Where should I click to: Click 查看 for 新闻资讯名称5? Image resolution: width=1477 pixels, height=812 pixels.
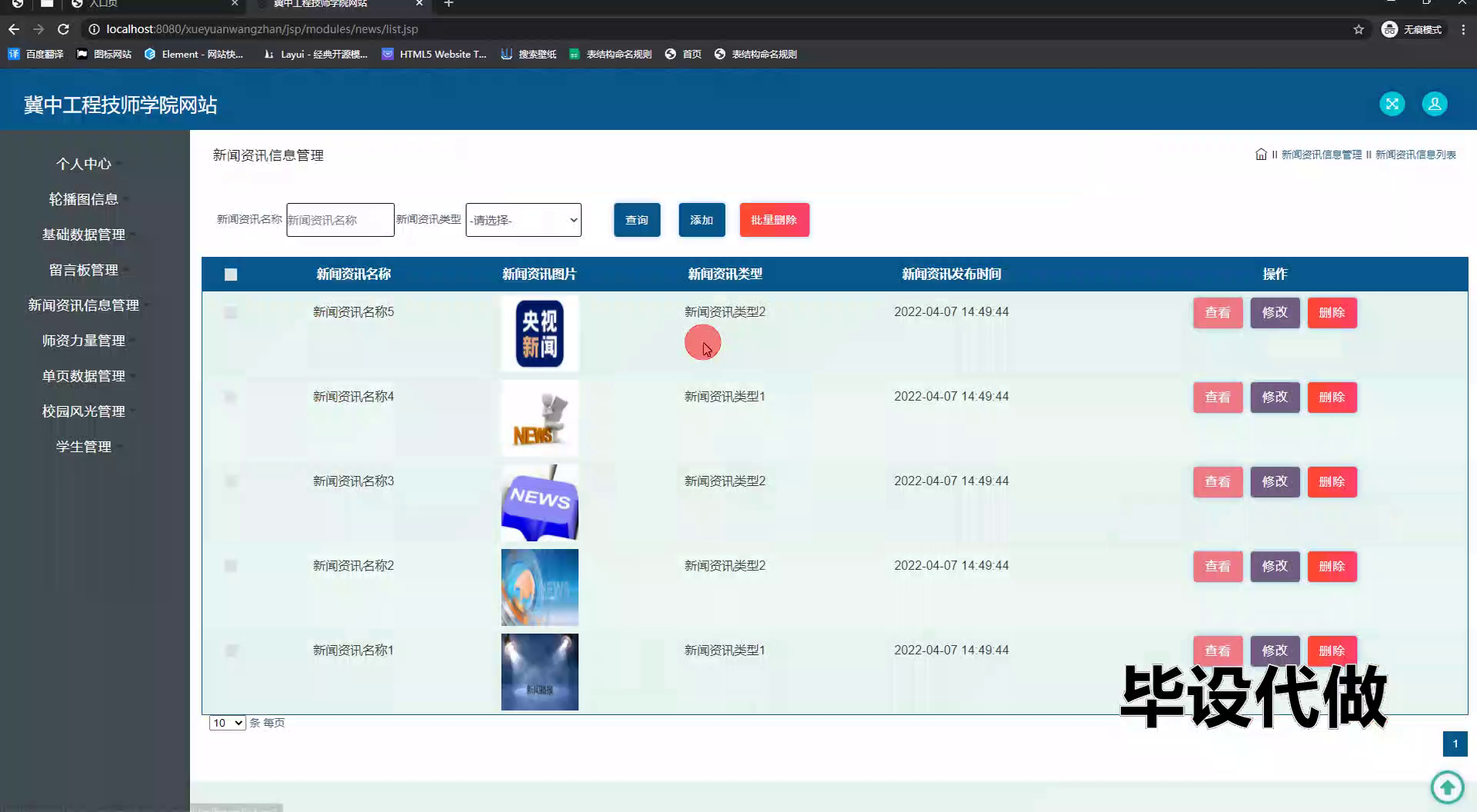pos(1218,313)
